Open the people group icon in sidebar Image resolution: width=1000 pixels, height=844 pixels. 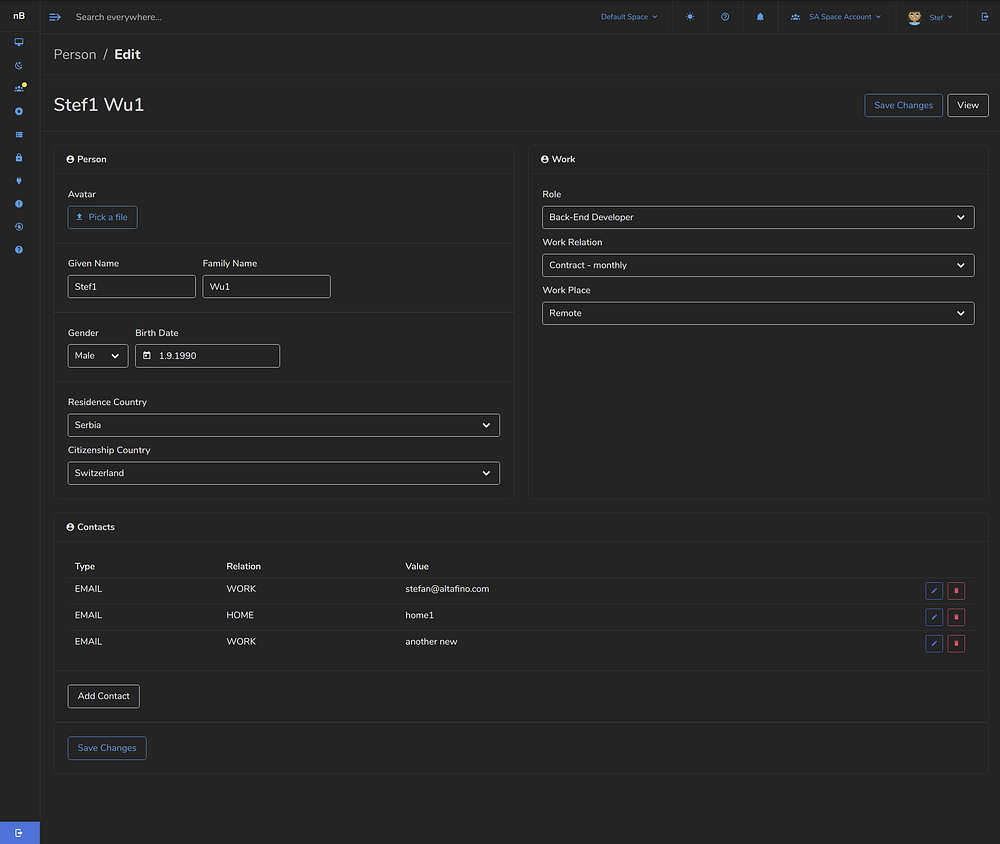19,88
